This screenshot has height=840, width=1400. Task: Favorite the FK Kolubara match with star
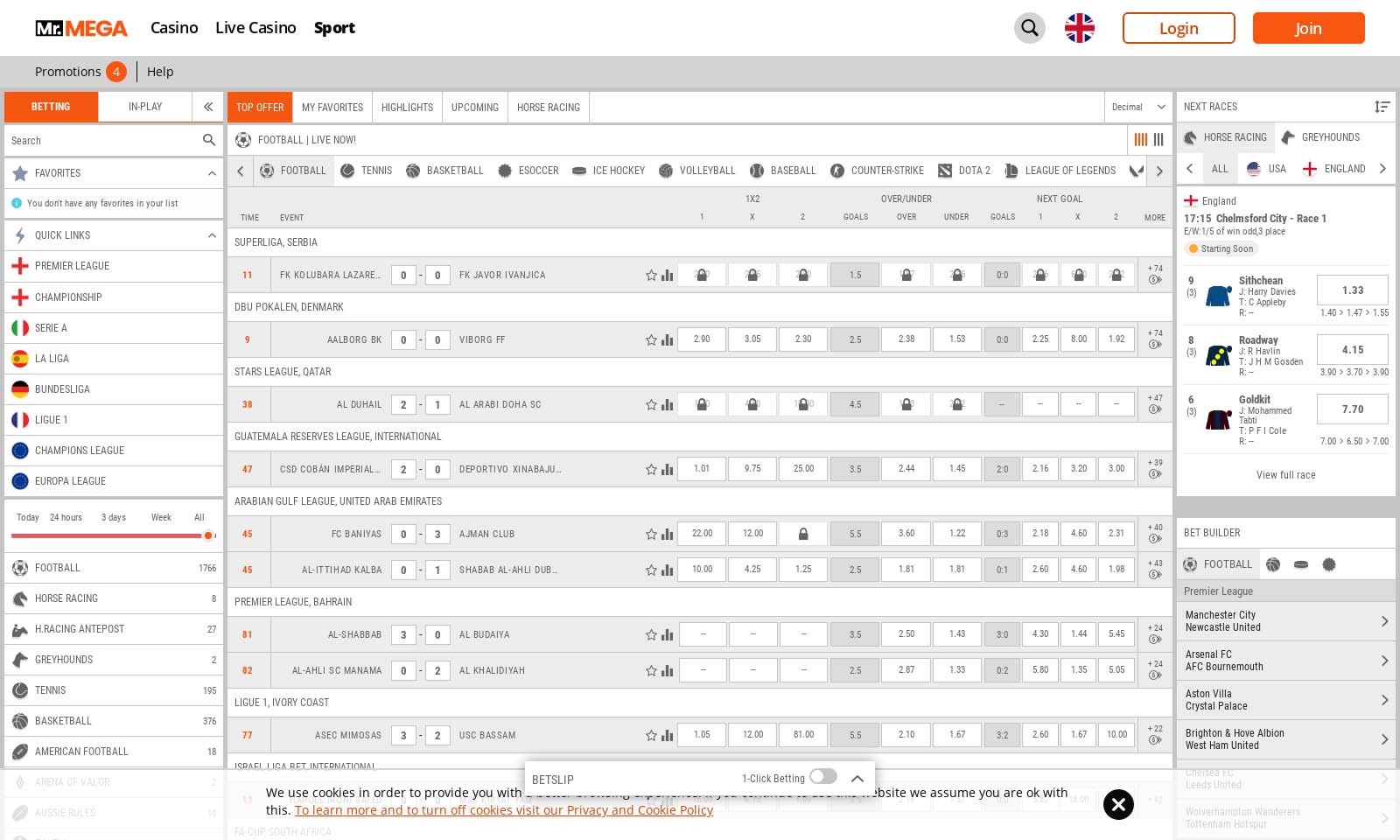pyautogui.click(x=651, y=276)
